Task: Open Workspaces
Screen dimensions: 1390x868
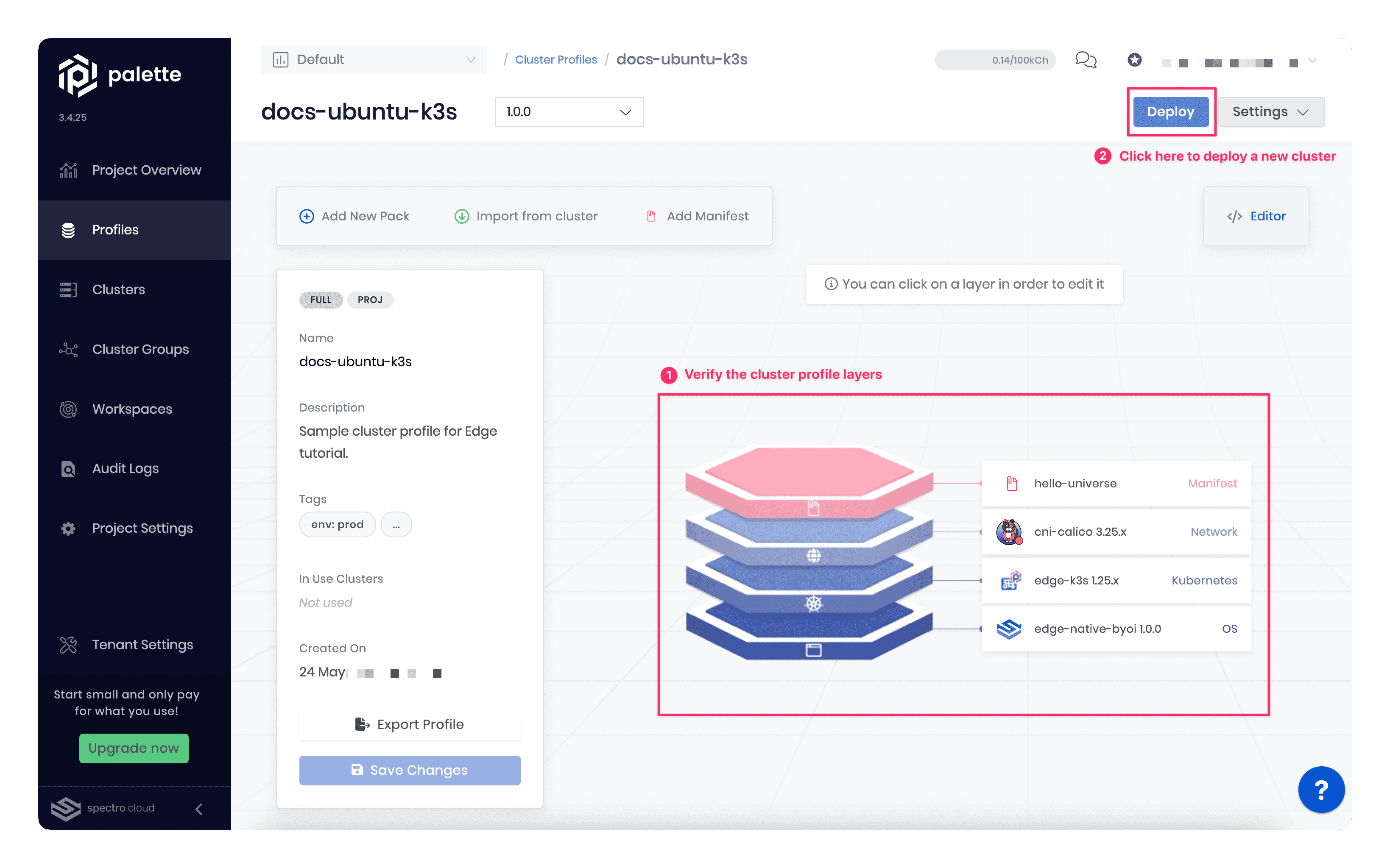Action: coord(134,409)
